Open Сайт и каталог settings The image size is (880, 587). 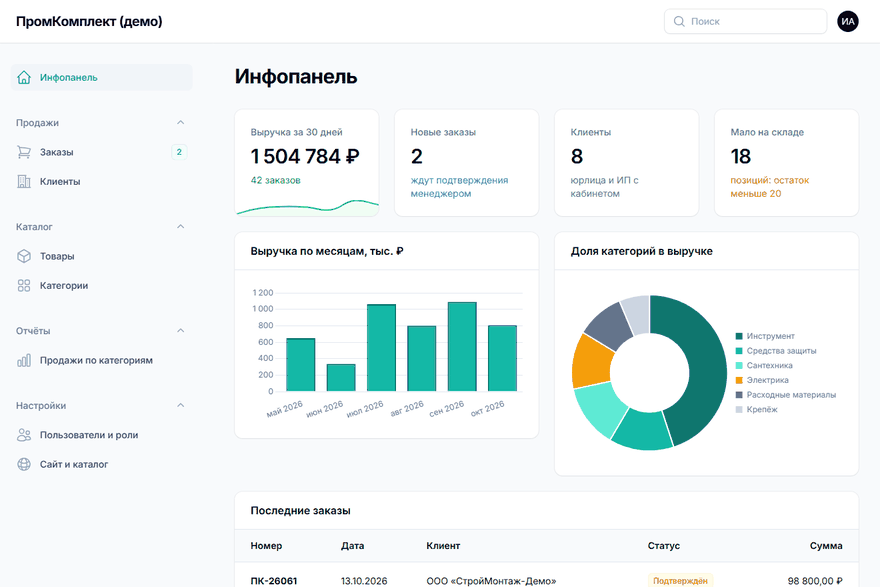pyautogui.click(x=101, y=464)
